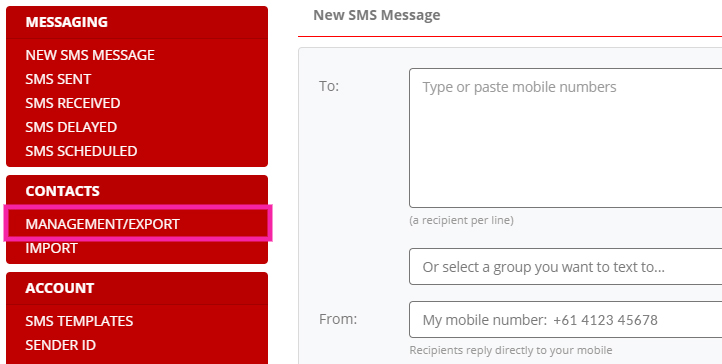Click the recipients reply directly hint text

[x=511, y=350]
